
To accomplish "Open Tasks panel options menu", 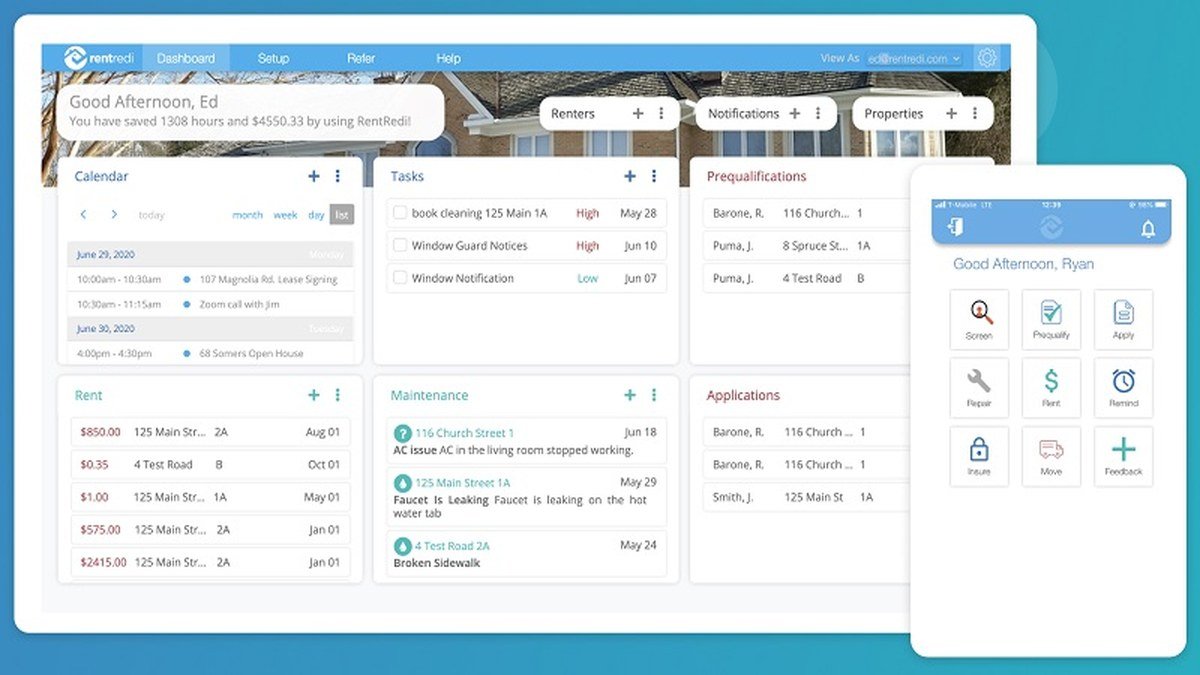I will (653, 176).
